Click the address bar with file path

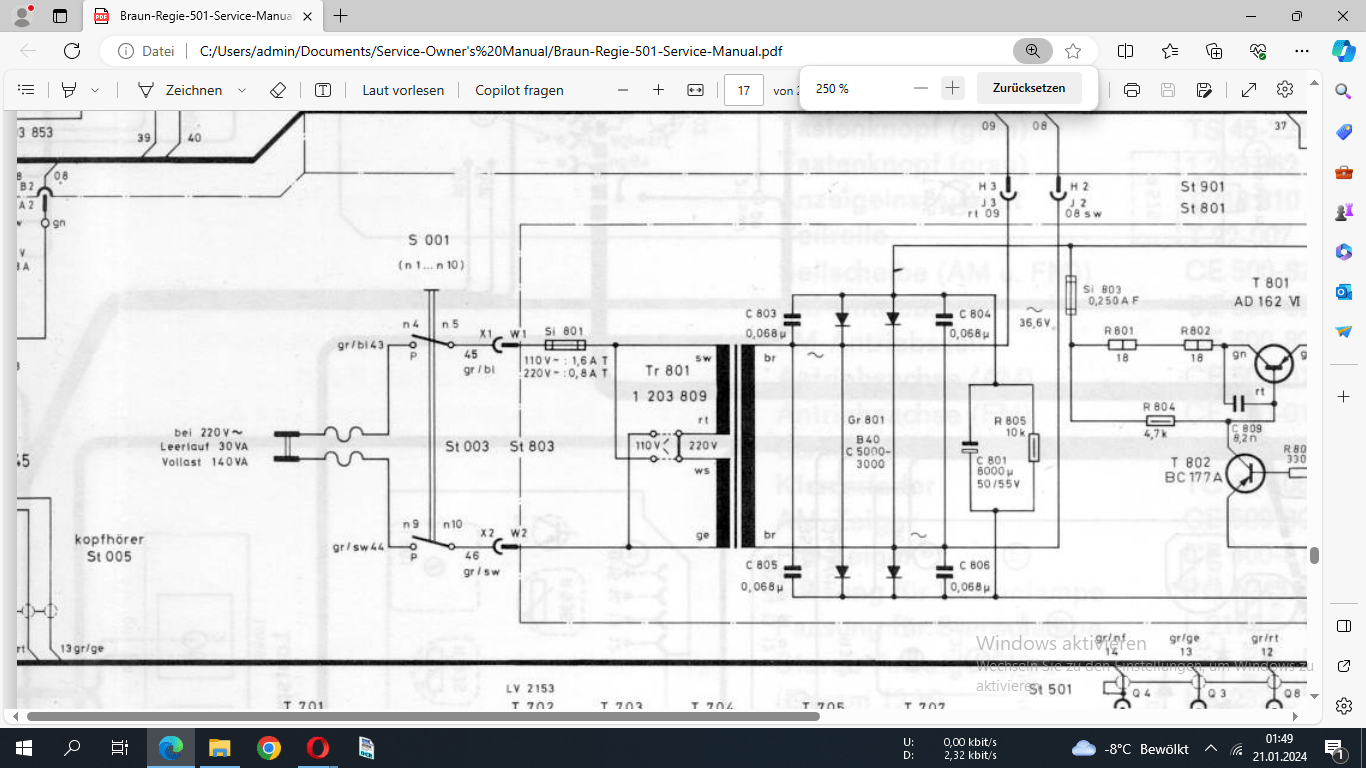[x=490, y=51]
